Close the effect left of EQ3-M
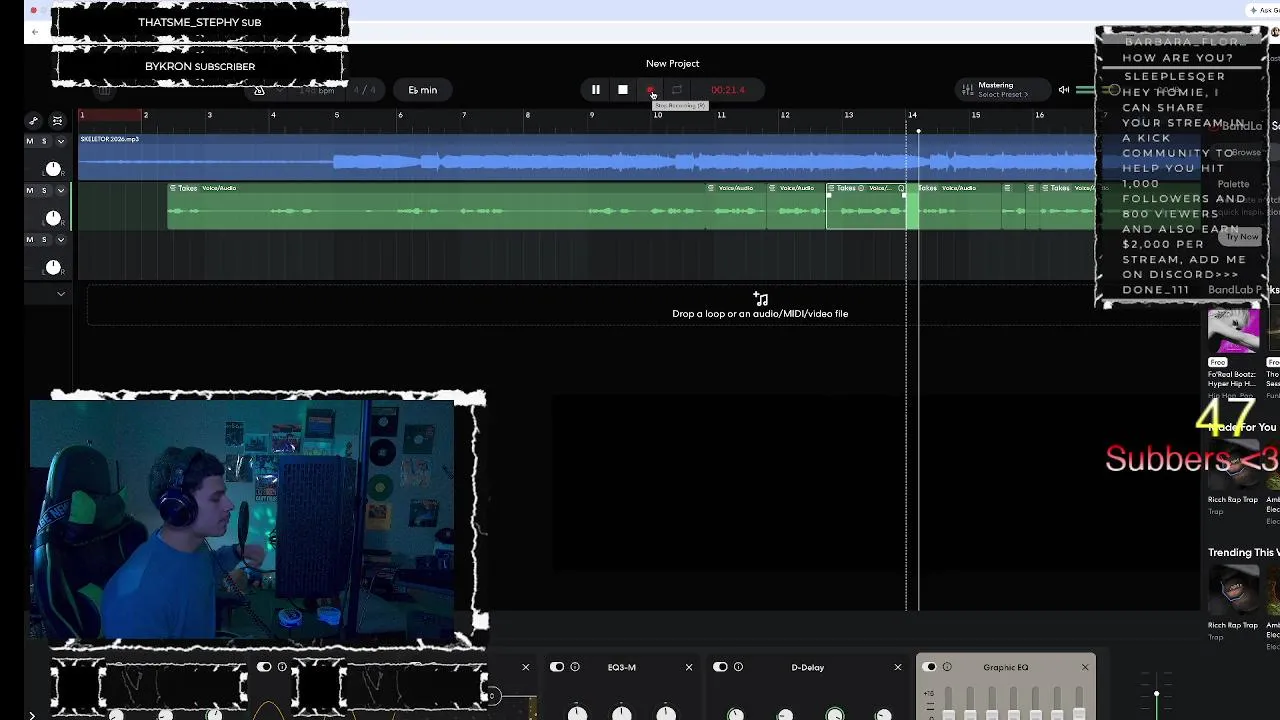 526,667
